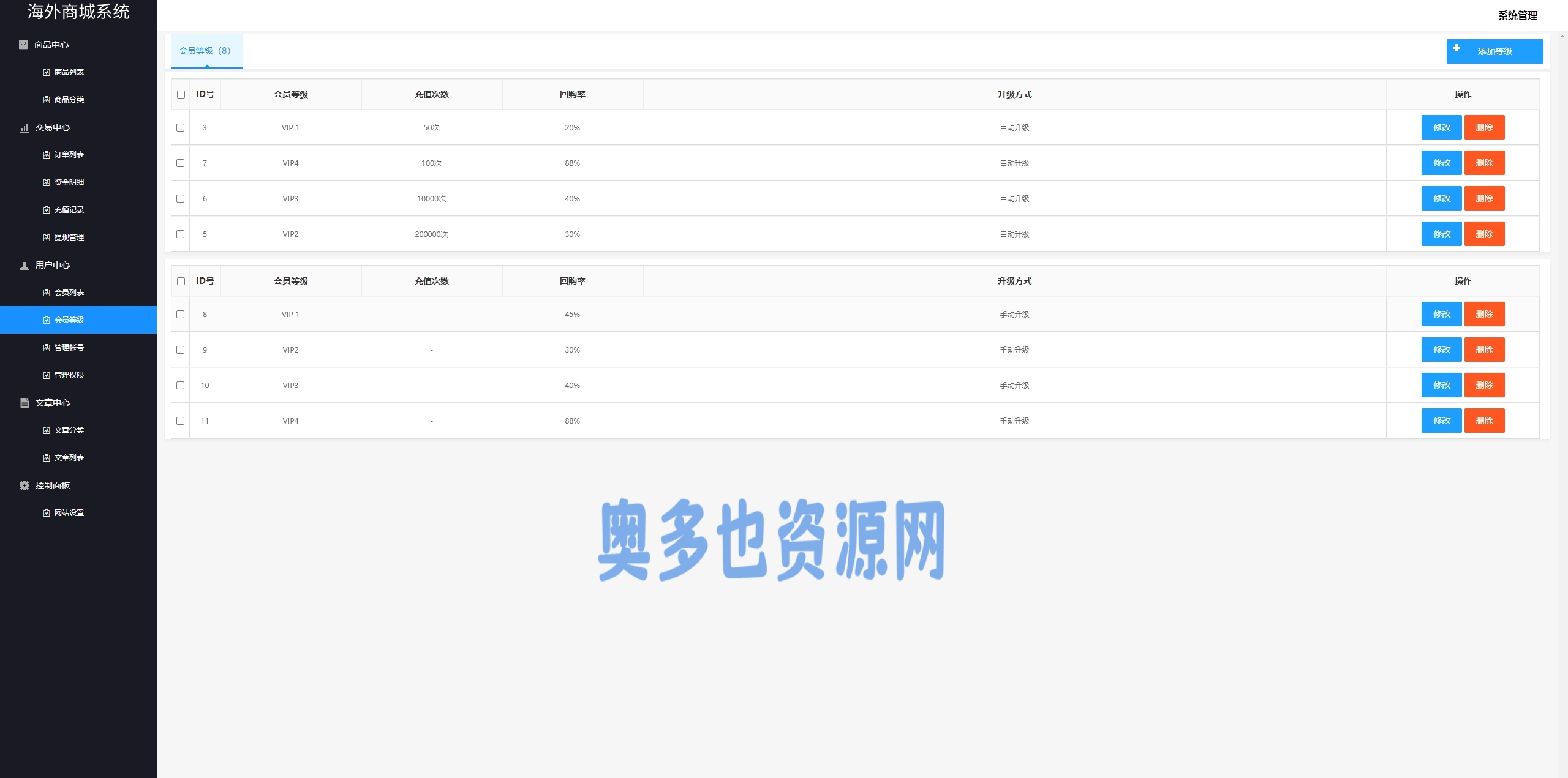Click the 用户中心 person icon
The image size is (1568, 778).
click(x=24, y=266)
